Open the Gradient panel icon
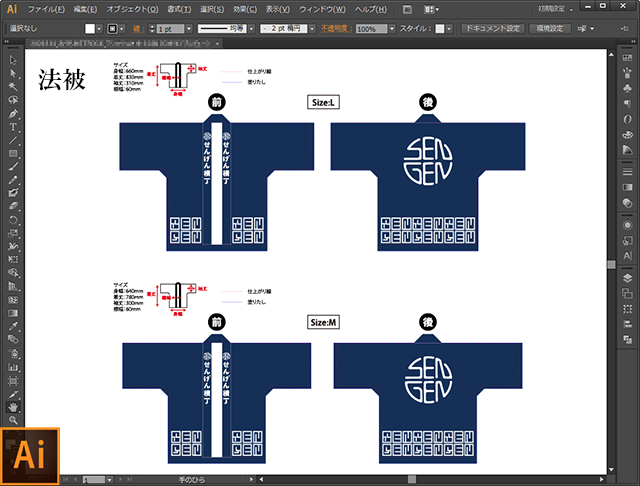Screen dimensions: 640x486 point(627,187)
